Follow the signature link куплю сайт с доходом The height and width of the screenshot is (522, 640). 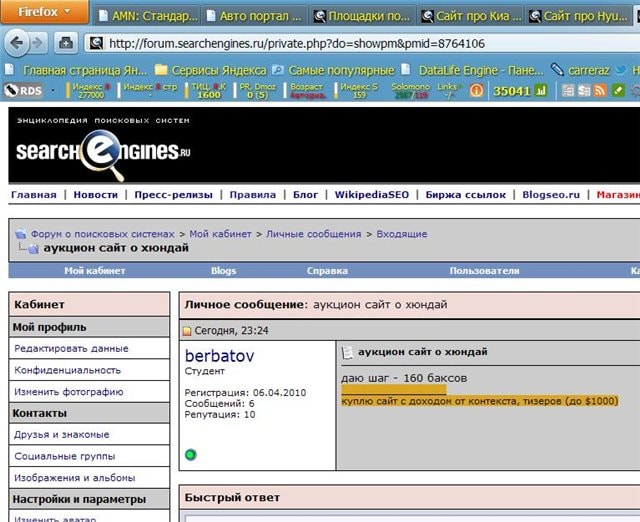point(480,401)
